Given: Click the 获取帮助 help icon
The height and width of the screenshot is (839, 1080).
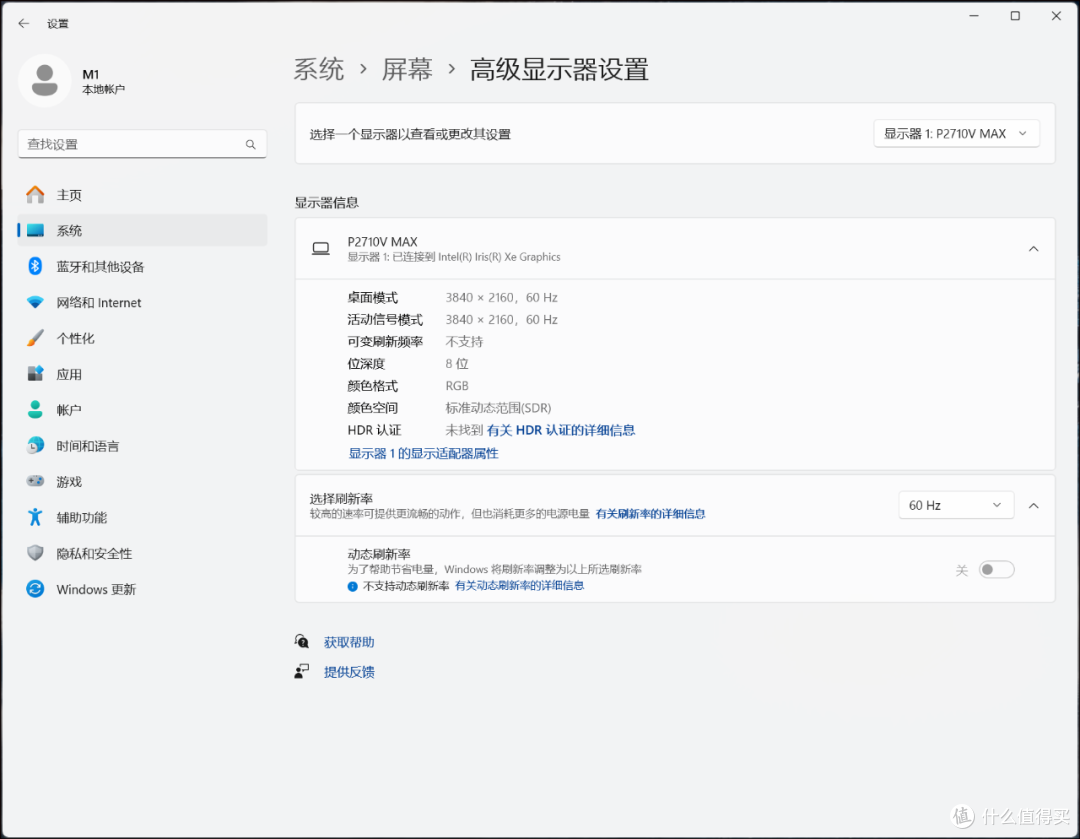Looking at the screenshot, I should (302, 642).
